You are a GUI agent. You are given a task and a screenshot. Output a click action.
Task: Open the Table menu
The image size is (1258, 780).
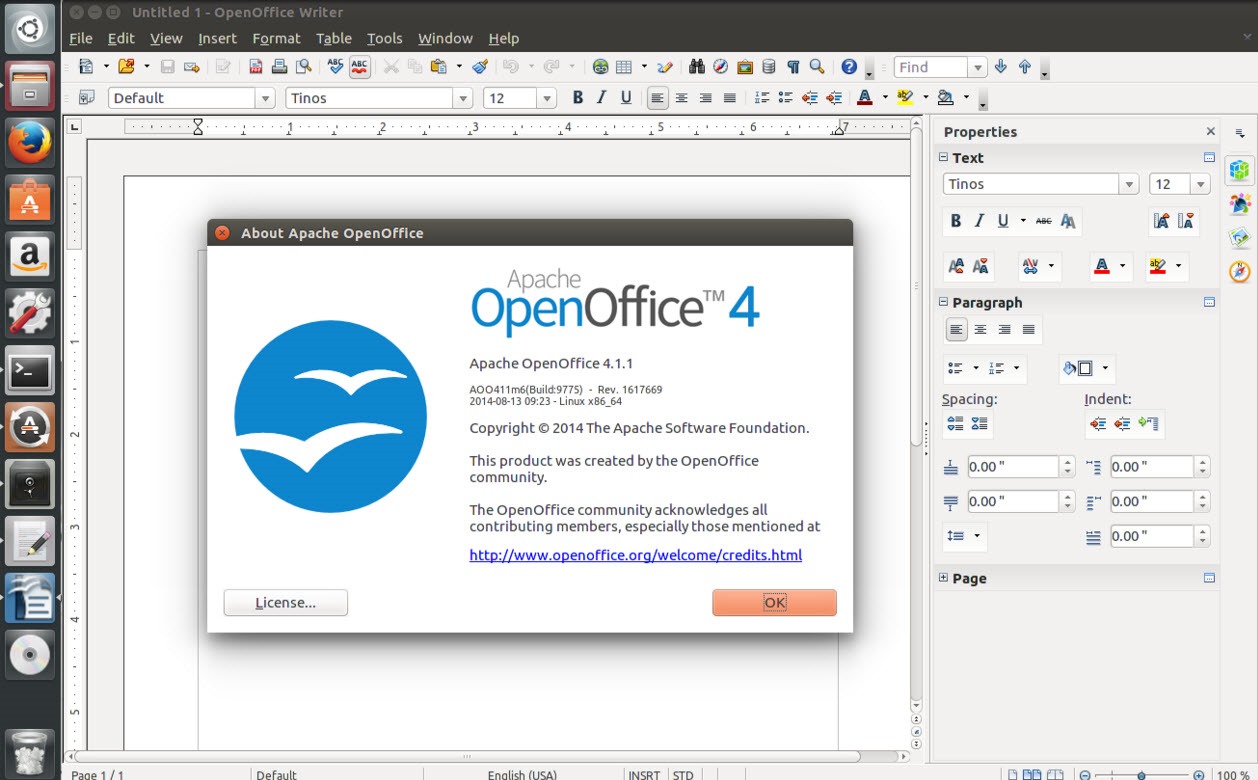tap(333, 38)
